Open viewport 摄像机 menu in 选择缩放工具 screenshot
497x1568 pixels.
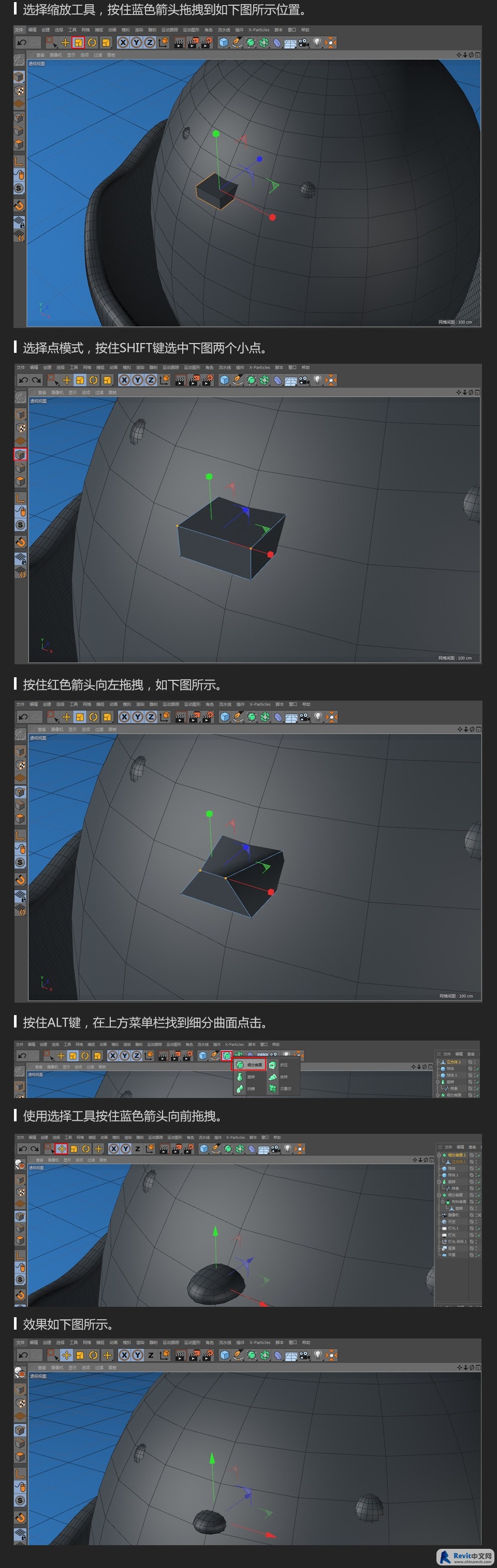pyautogui.click(x=55, y=55)
